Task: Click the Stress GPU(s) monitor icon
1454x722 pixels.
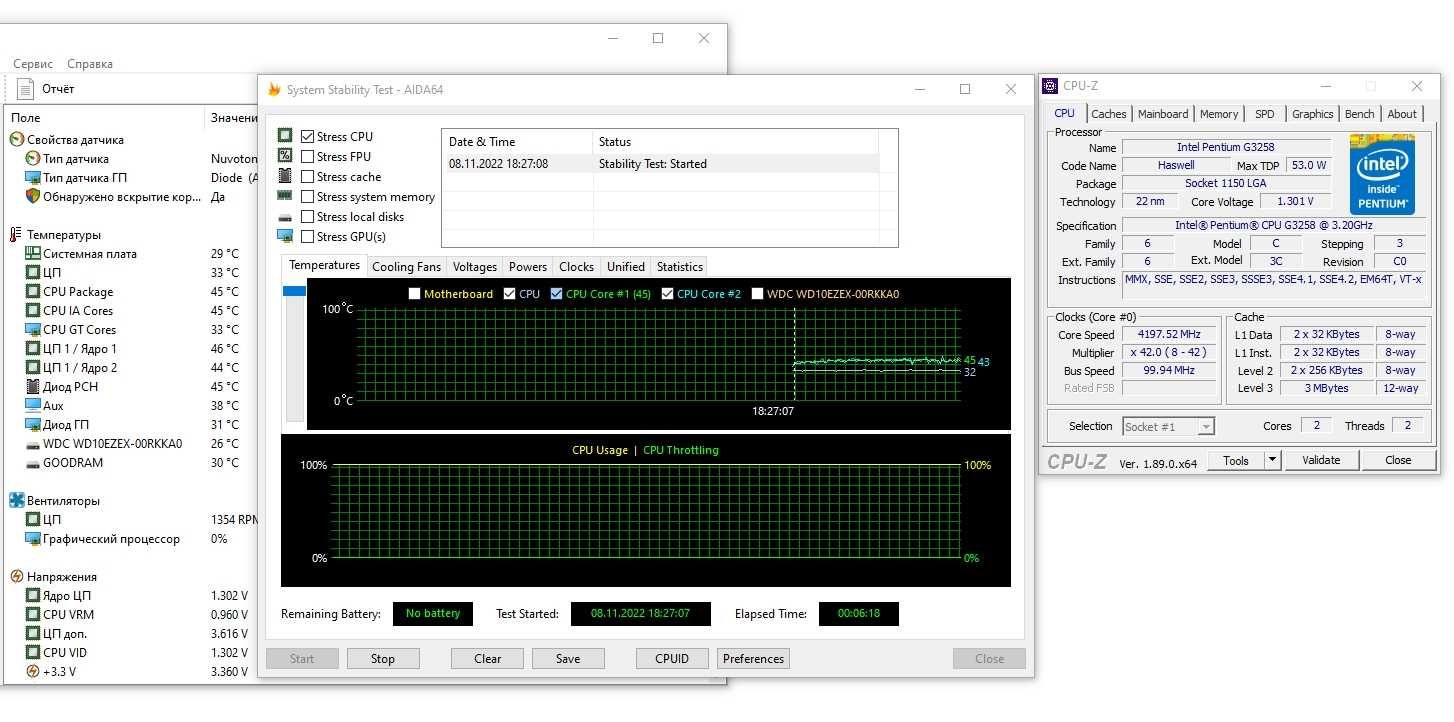Action: pos(285,237)
